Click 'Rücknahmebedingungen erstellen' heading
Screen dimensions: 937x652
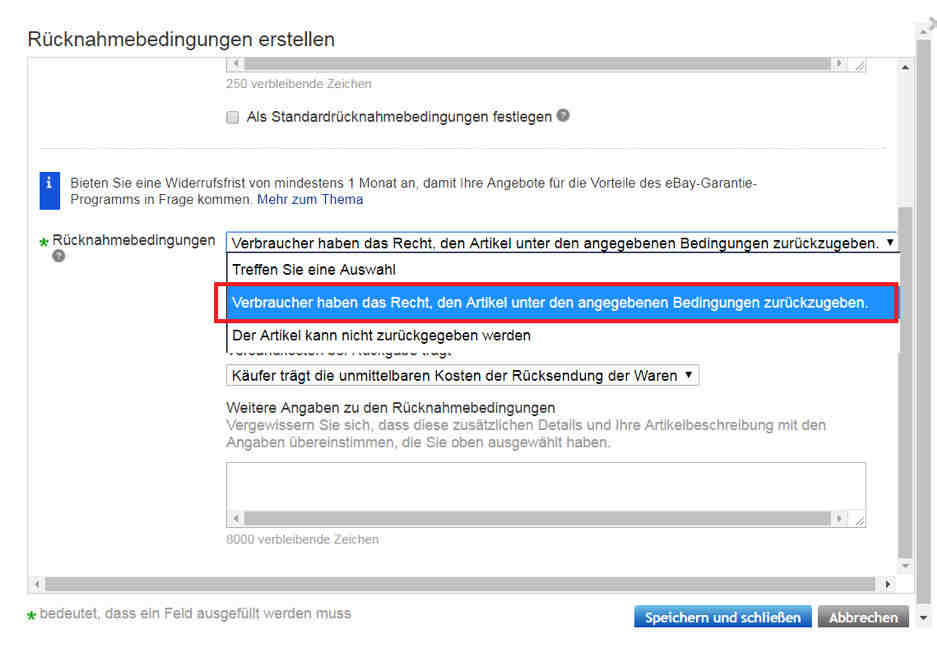(181, 39)
